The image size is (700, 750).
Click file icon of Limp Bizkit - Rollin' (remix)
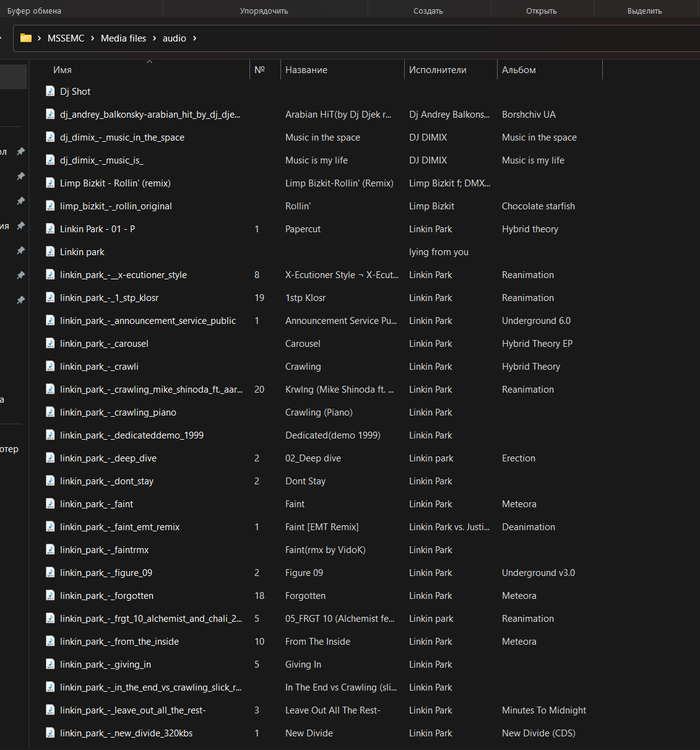50,183
